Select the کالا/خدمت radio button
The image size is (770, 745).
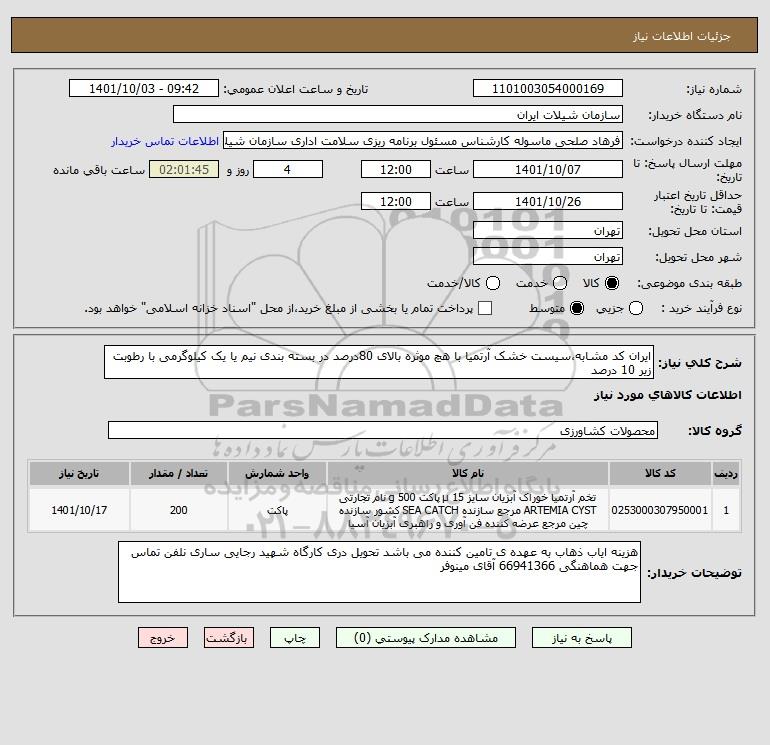tap(493, 283)
